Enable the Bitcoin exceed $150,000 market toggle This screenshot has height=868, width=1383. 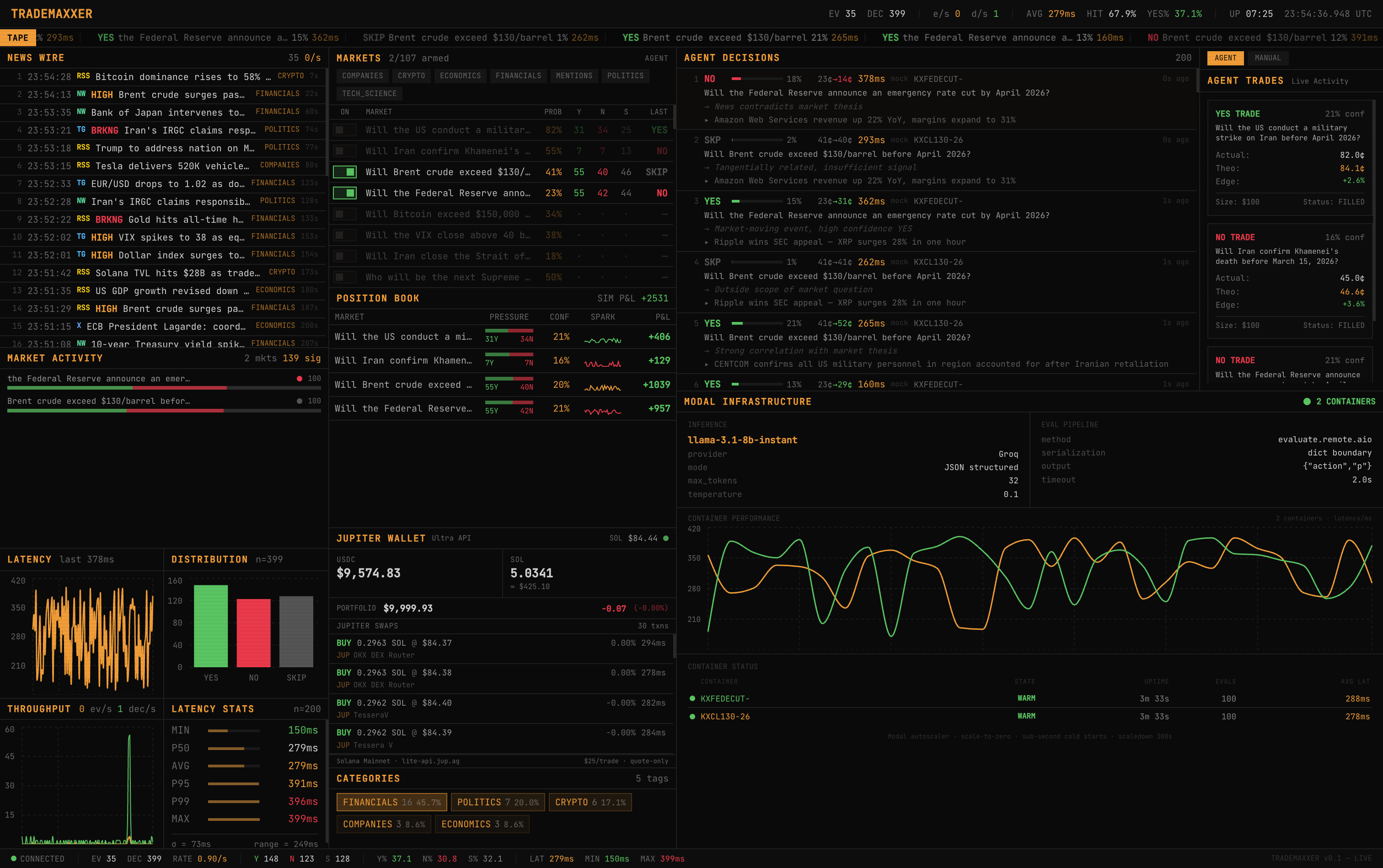344,214
